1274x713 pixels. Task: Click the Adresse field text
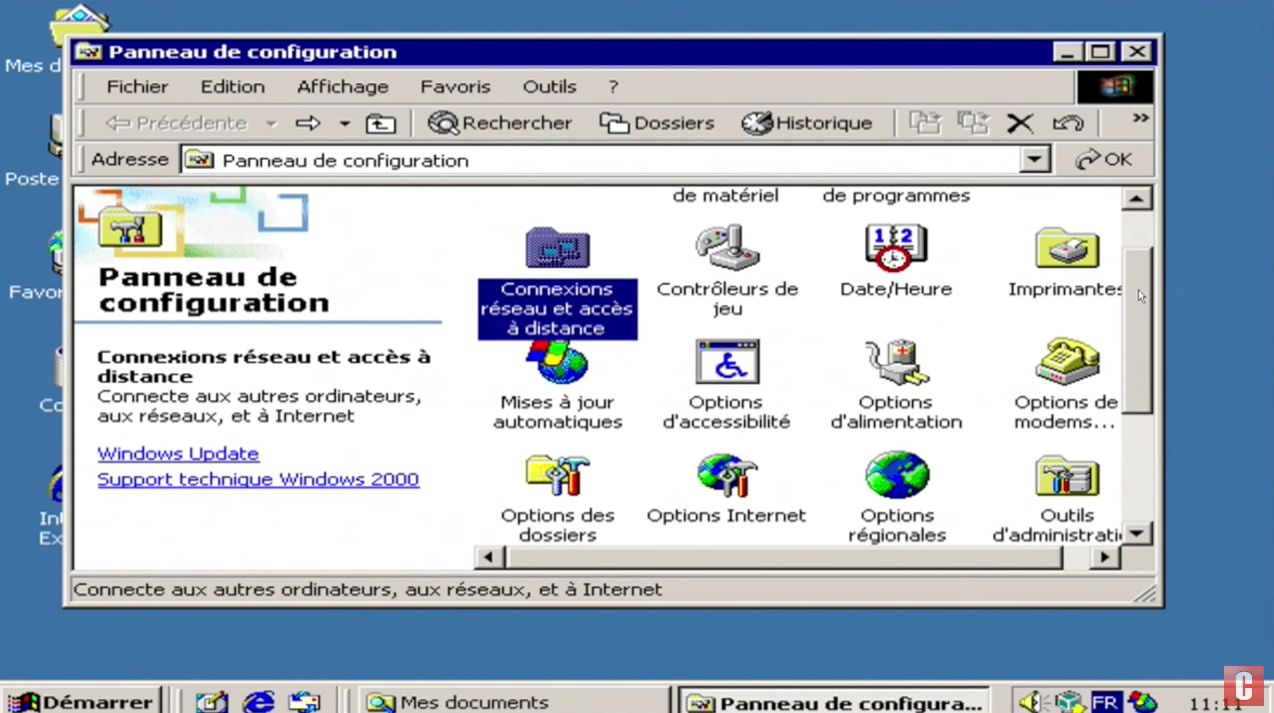coord(345,160)
